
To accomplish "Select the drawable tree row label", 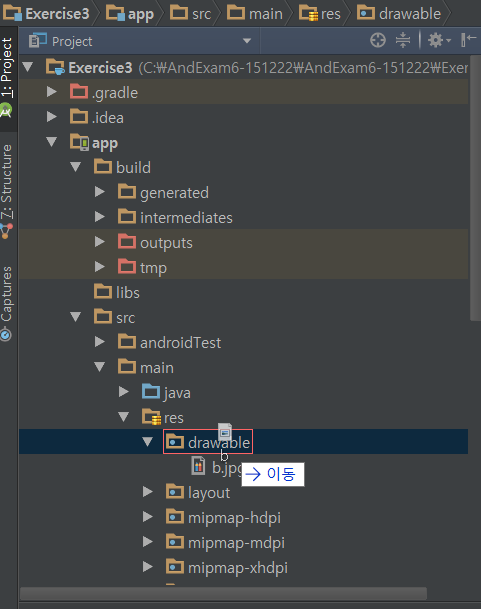I will pyautogui.click(x=219, y=442).
